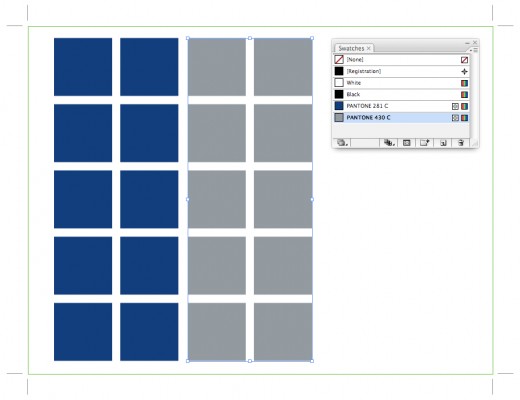The width and height of the screenshot is (520, 400).
Task: Open the Show Swatch Kinds menu icon
Action: 389,143
